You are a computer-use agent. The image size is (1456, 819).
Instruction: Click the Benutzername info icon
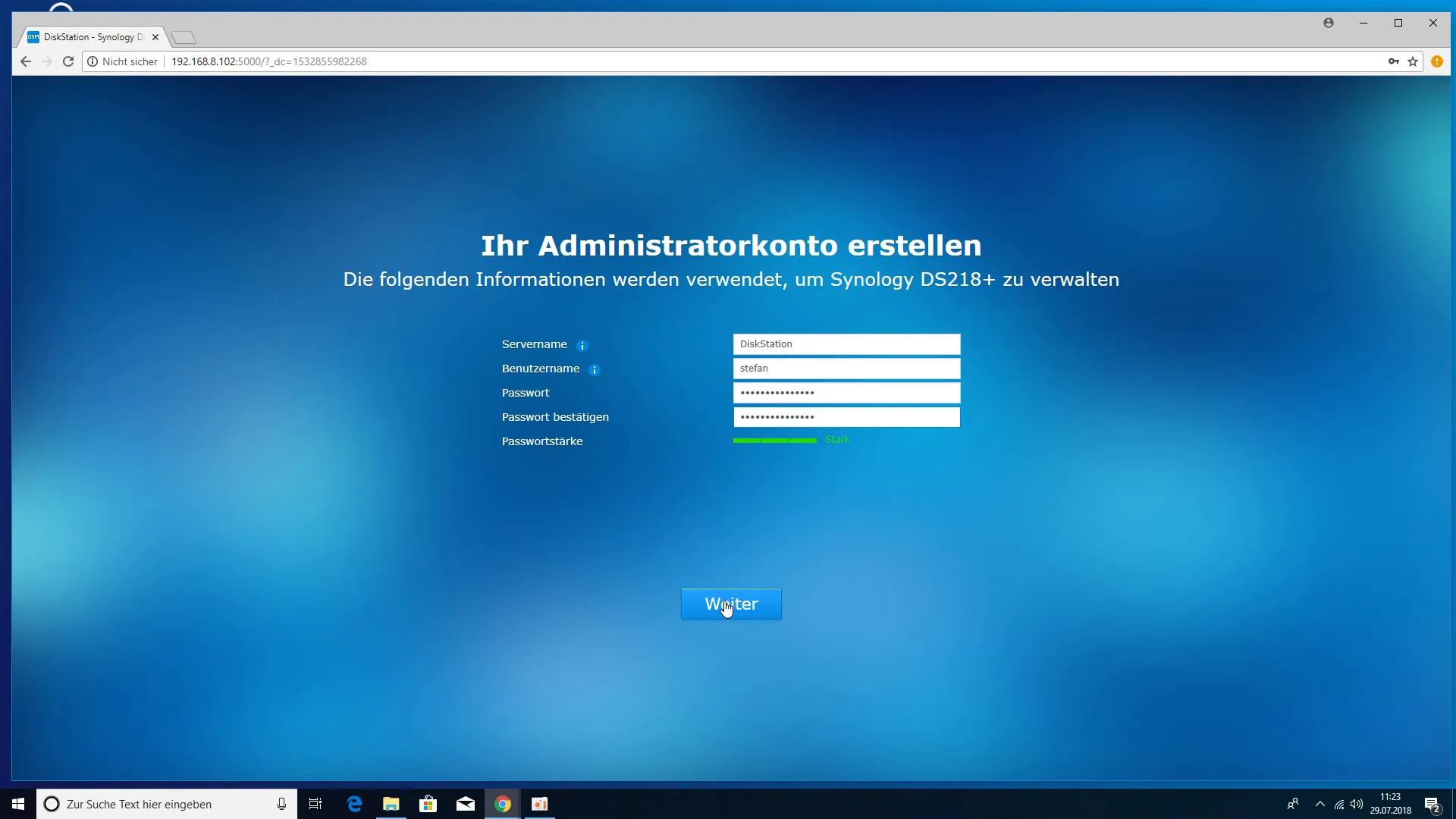coord(595,370)
